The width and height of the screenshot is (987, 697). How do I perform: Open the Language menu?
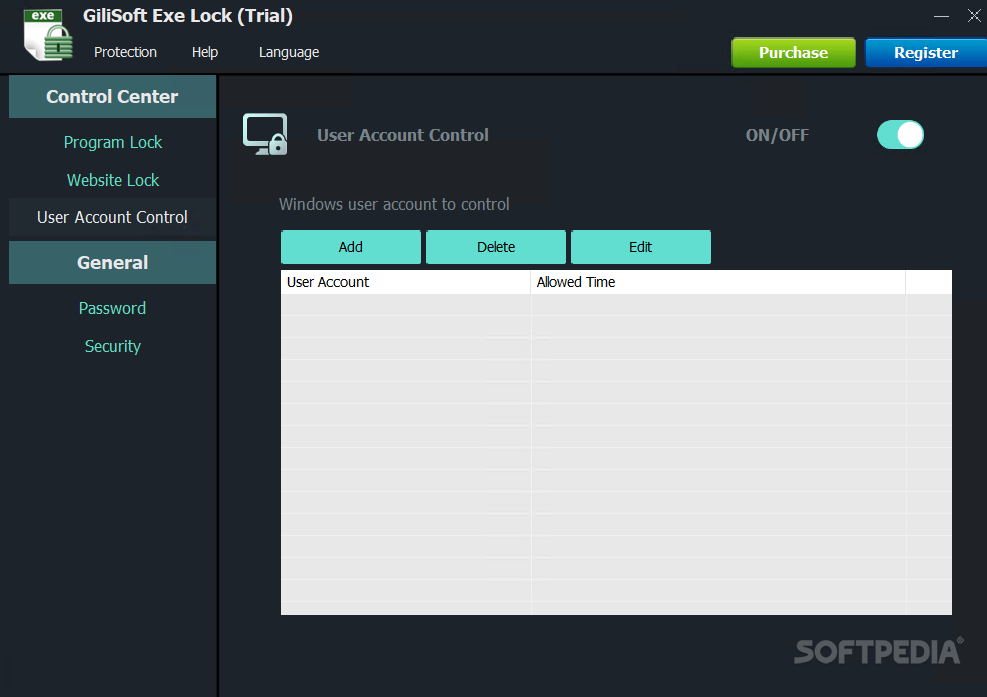289,52
